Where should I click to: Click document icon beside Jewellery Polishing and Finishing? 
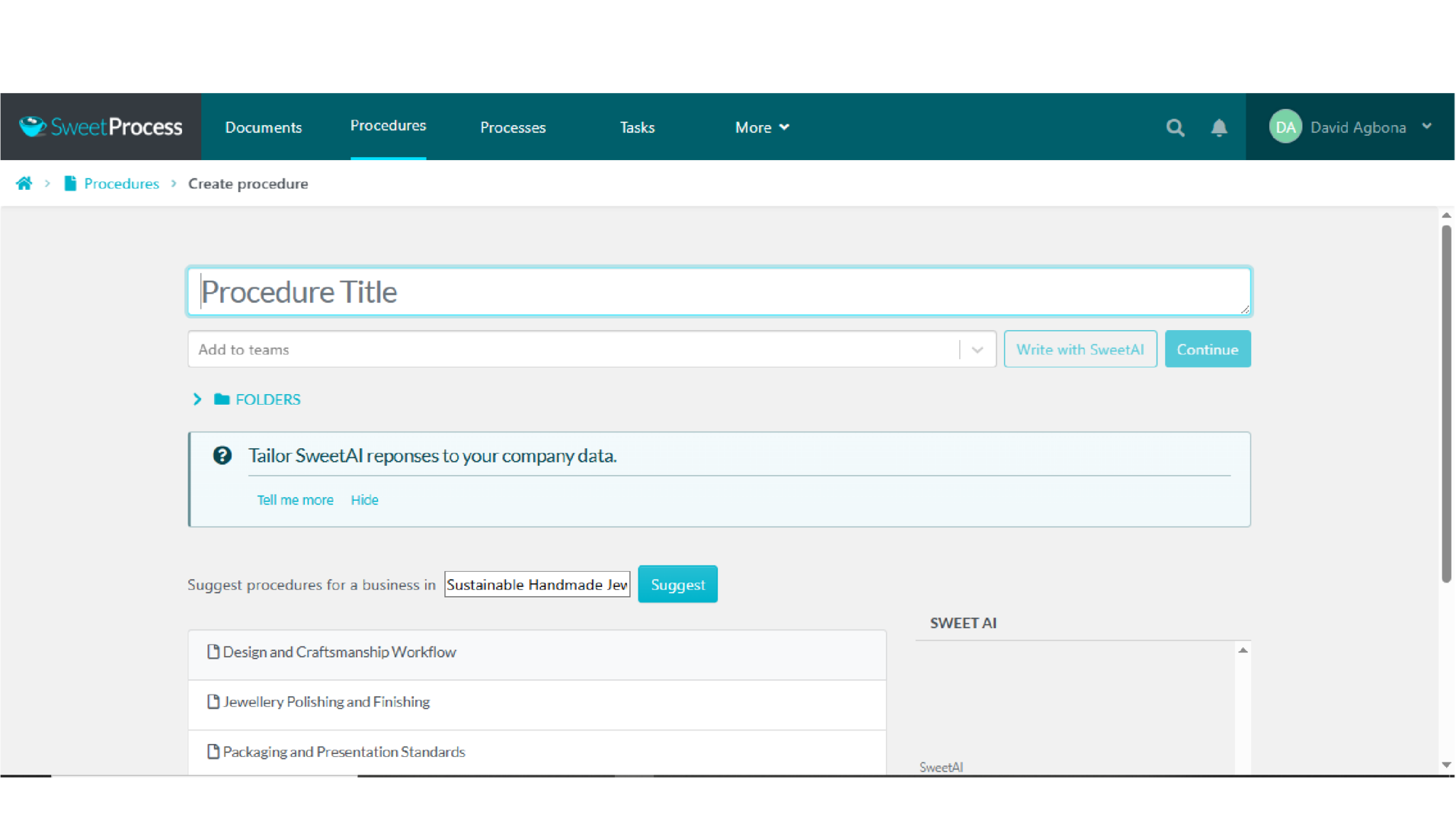[x=213, y=701]
